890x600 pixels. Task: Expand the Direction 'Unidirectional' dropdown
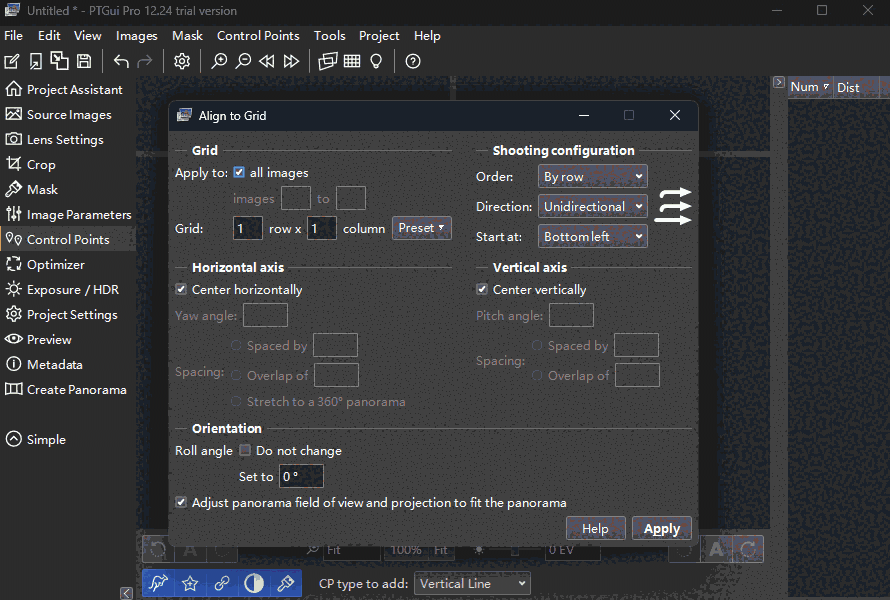click(x=593, y=207)
